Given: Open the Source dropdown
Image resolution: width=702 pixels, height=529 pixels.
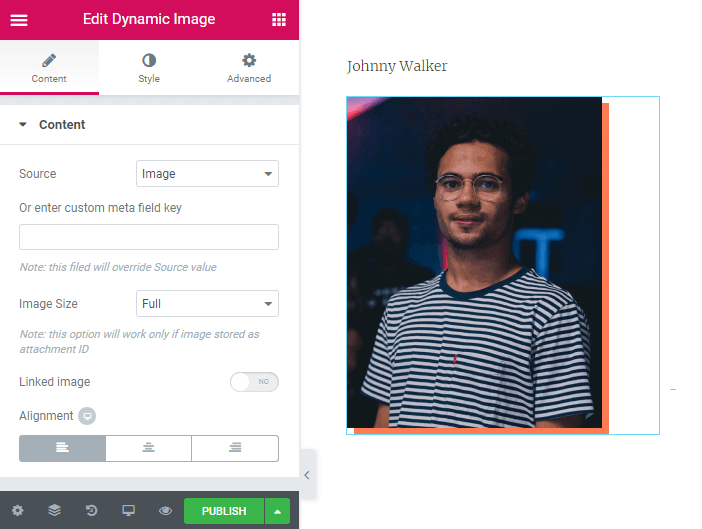Looking at the screenshot, I should click(x=207, y=174).
